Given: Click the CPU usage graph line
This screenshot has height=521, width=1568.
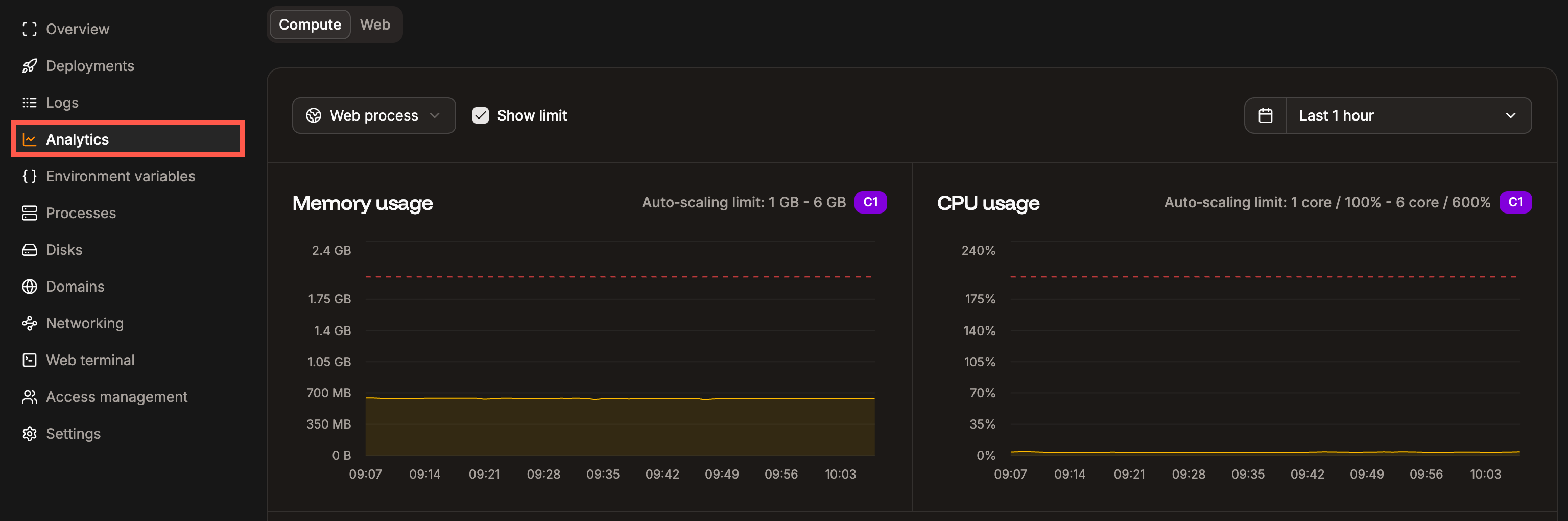Looking at the screenshot, I should point(1248,453).
